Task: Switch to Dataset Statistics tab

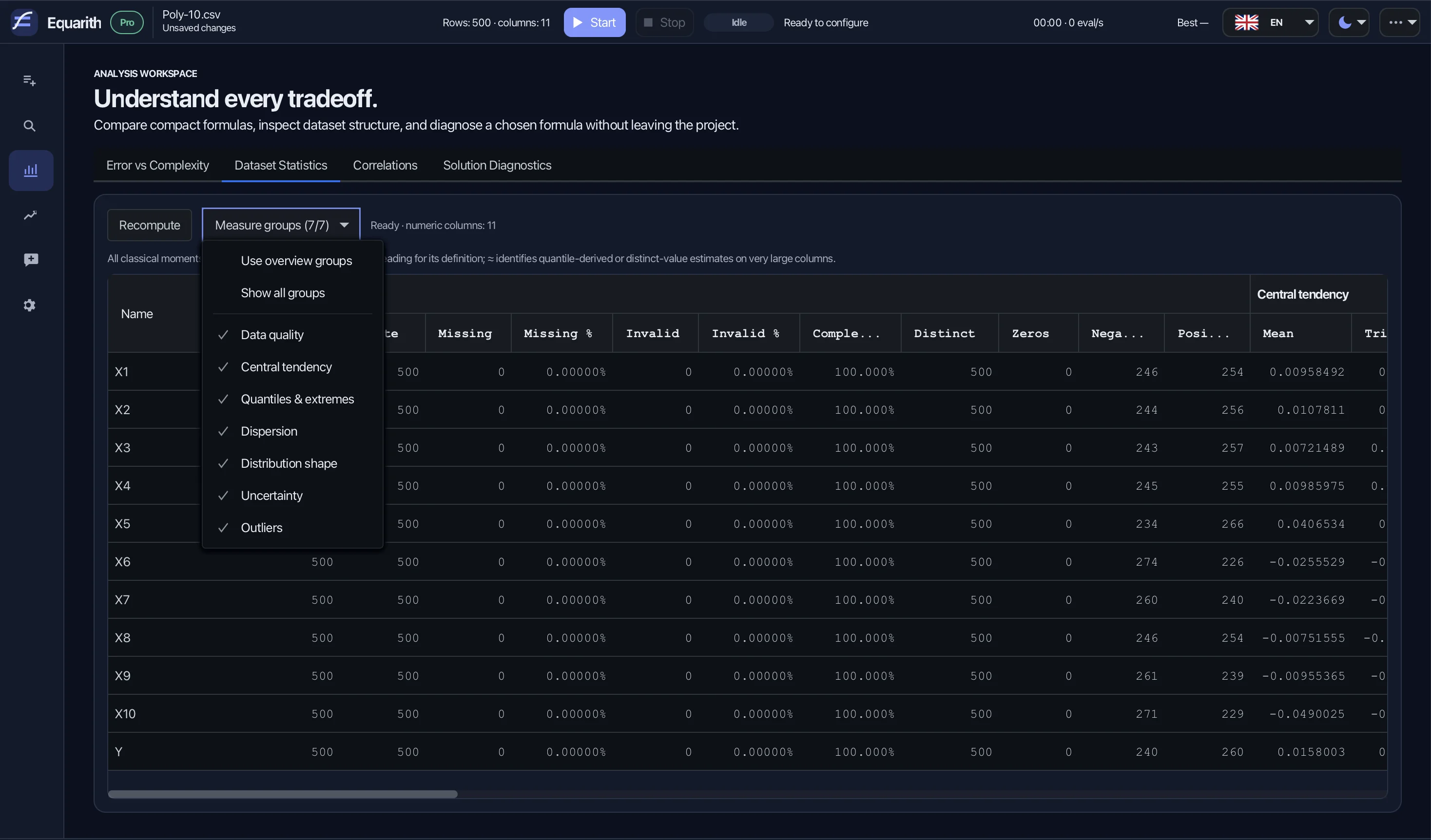Action: (x=281, y=165)
